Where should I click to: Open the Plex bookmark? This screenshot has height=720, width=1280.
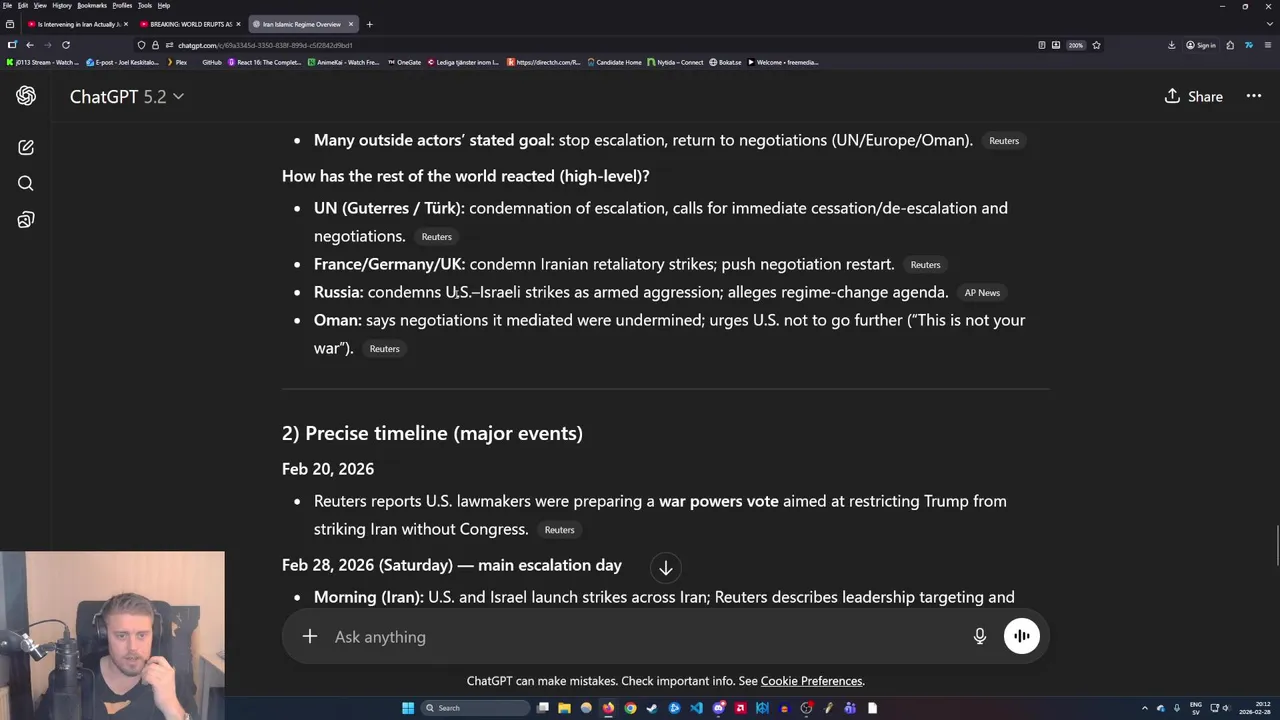176,62
